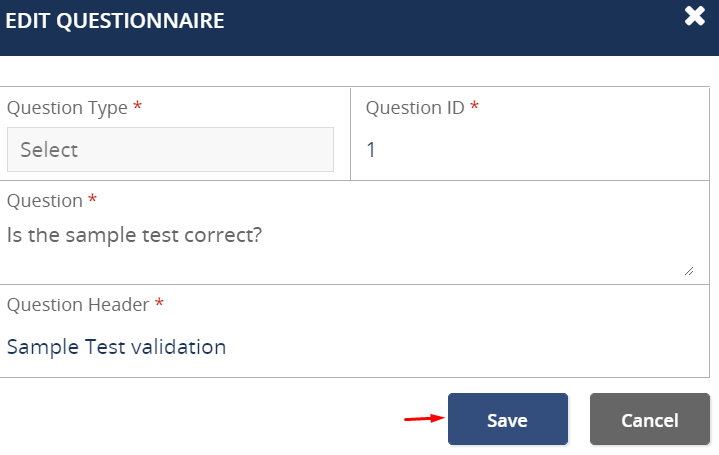Click the red asterisk after Question ID

[x=474, y=107]
